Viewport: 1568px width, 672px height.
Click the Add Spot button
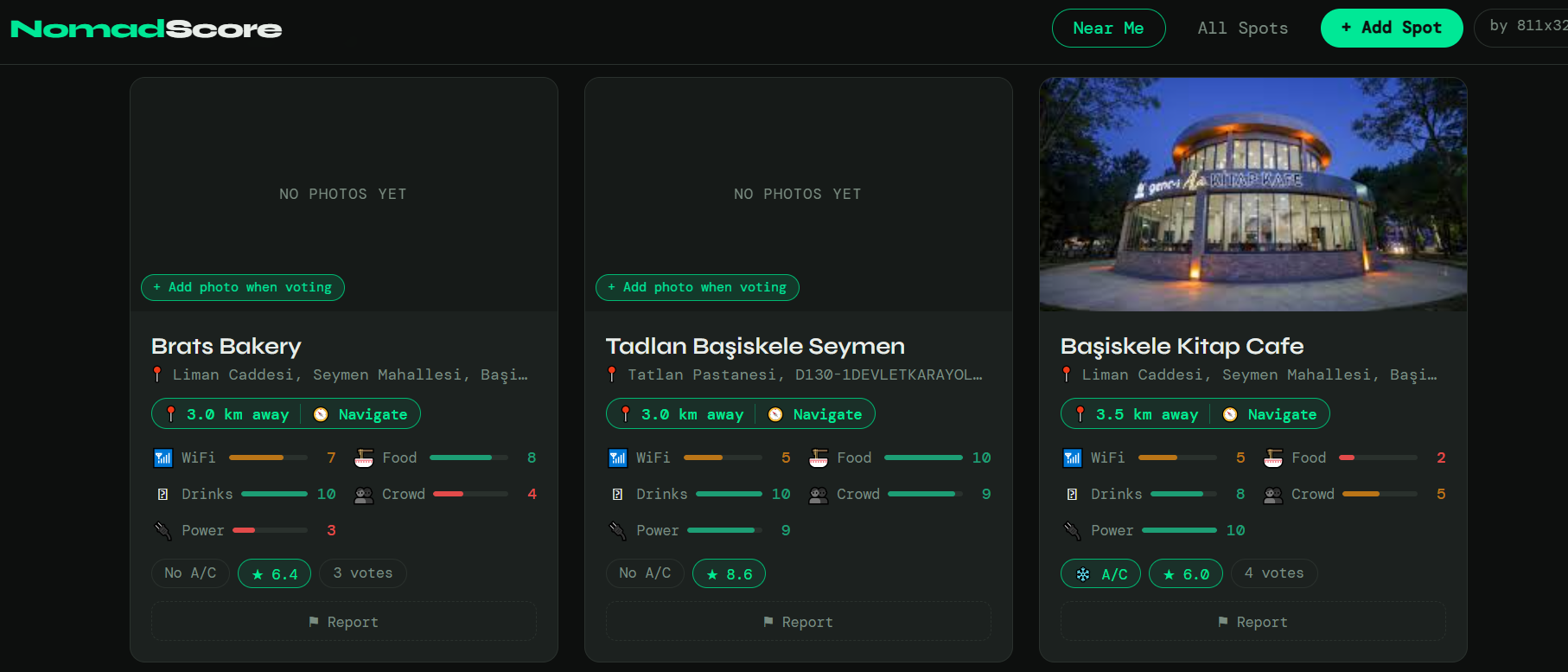click(x=1392, y=29)
